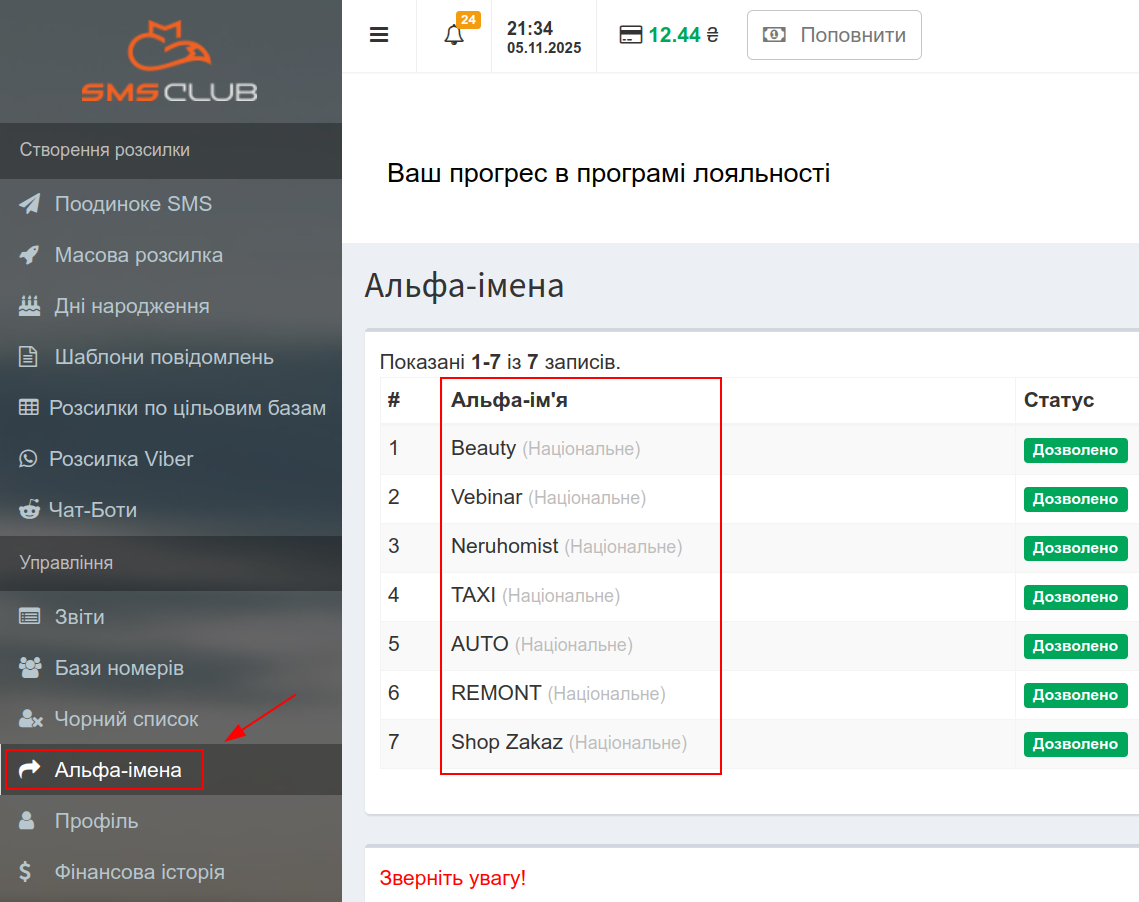
Task: Select the Shop Zakaz alpha name row
Action: (507, 743)
